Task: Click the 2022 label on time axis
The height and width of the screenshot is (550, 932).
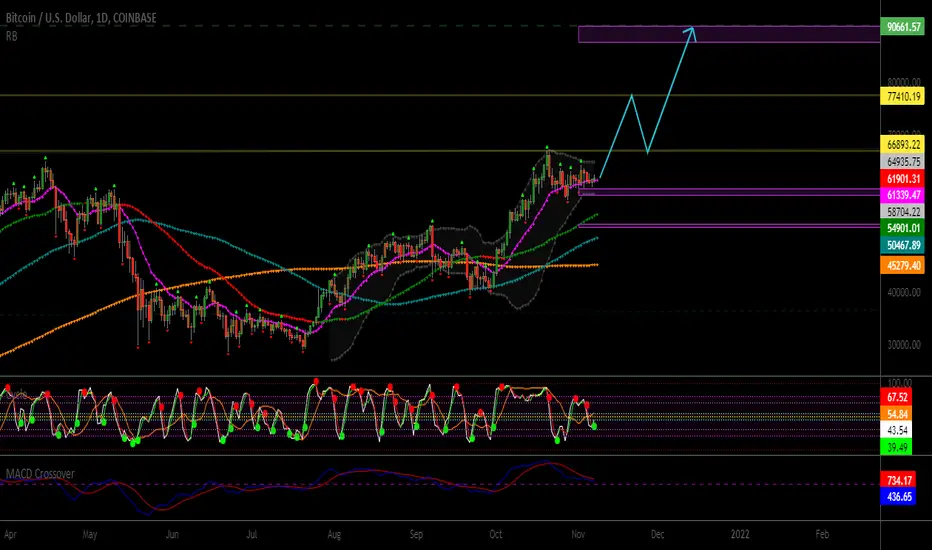Action: click(740, 534)
